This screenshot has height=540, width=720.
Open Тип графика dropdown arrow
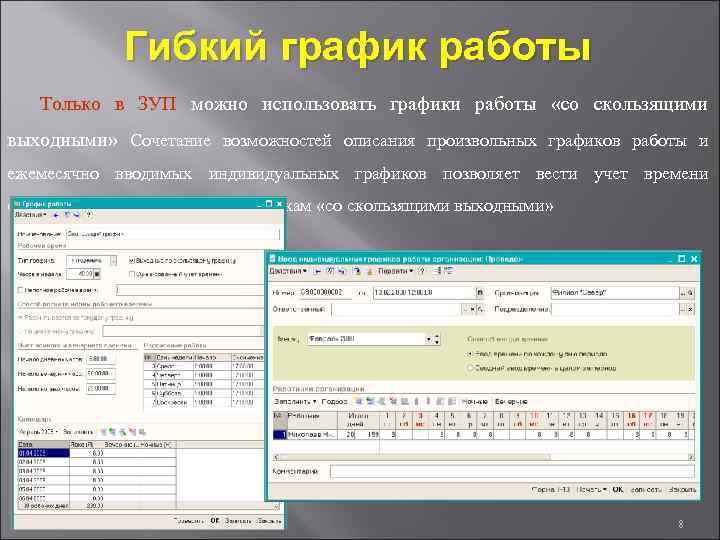113,260
